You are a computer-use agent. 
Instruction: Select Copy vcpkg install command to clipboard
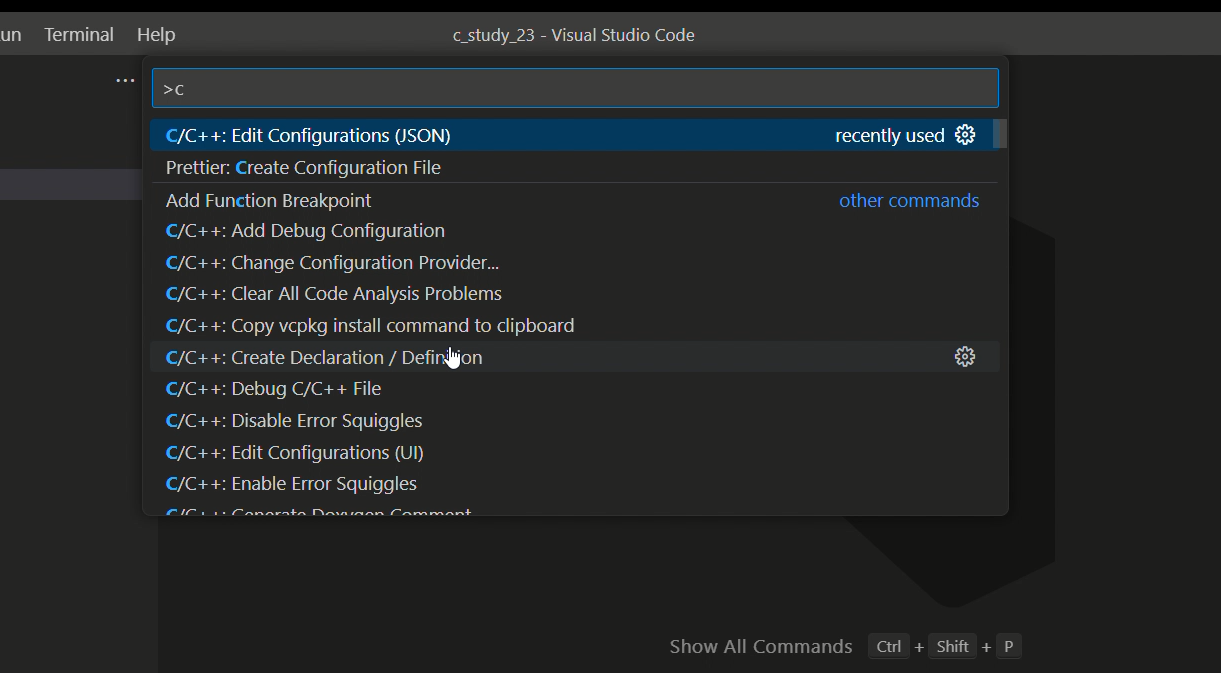coord(575,325)
